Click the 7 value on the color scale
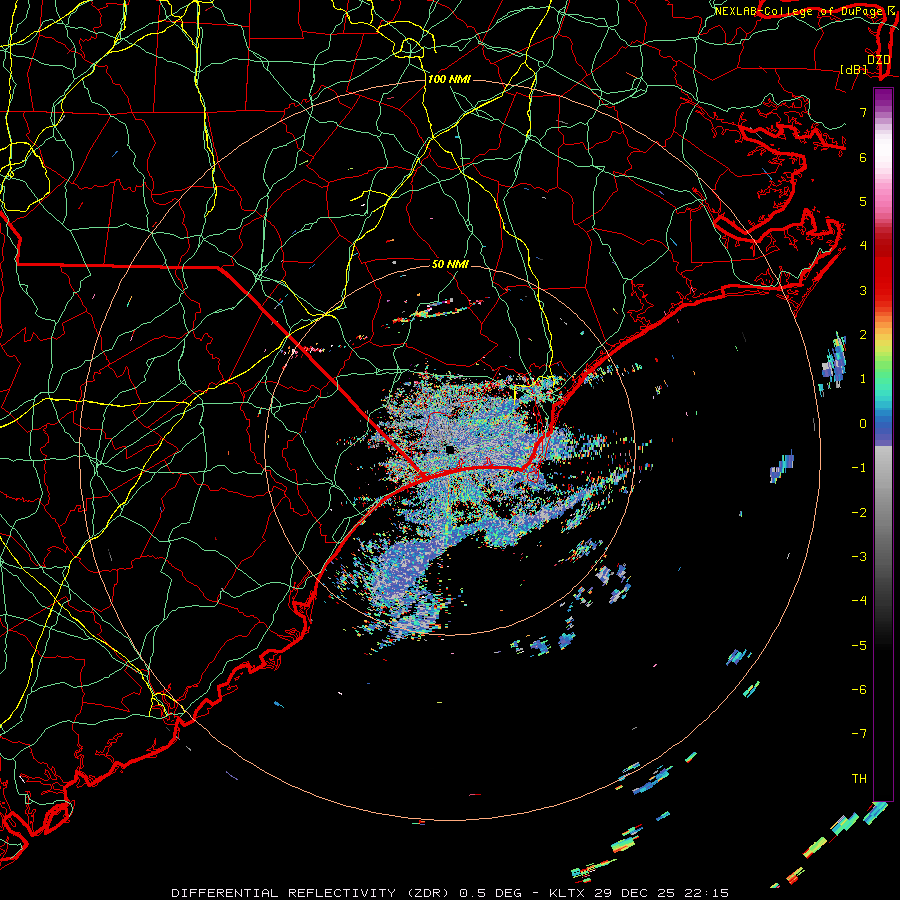The height and width of the screenshot is (900, 900). (863, 112)
